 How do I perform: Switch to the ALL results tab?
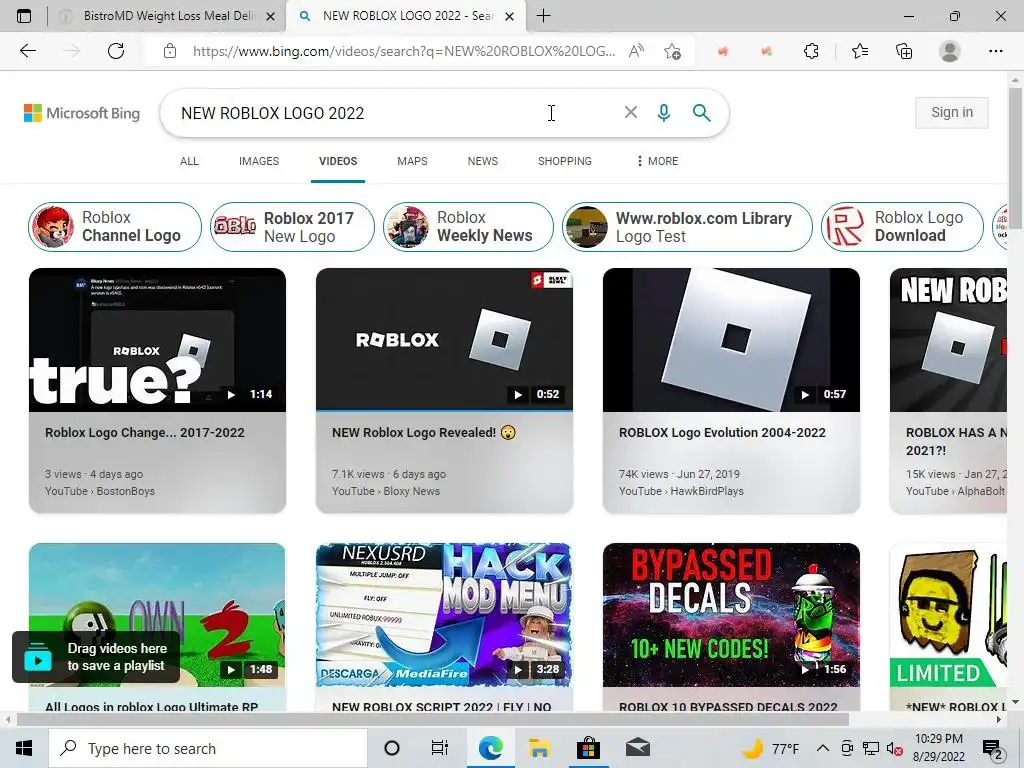tap(189, 161)
